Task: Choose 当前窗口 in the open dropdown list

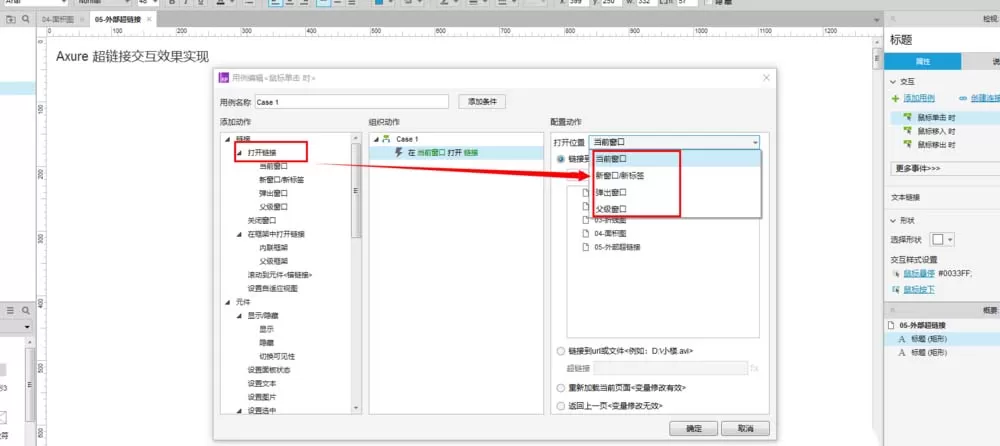Action: click(x=677, y=158)
